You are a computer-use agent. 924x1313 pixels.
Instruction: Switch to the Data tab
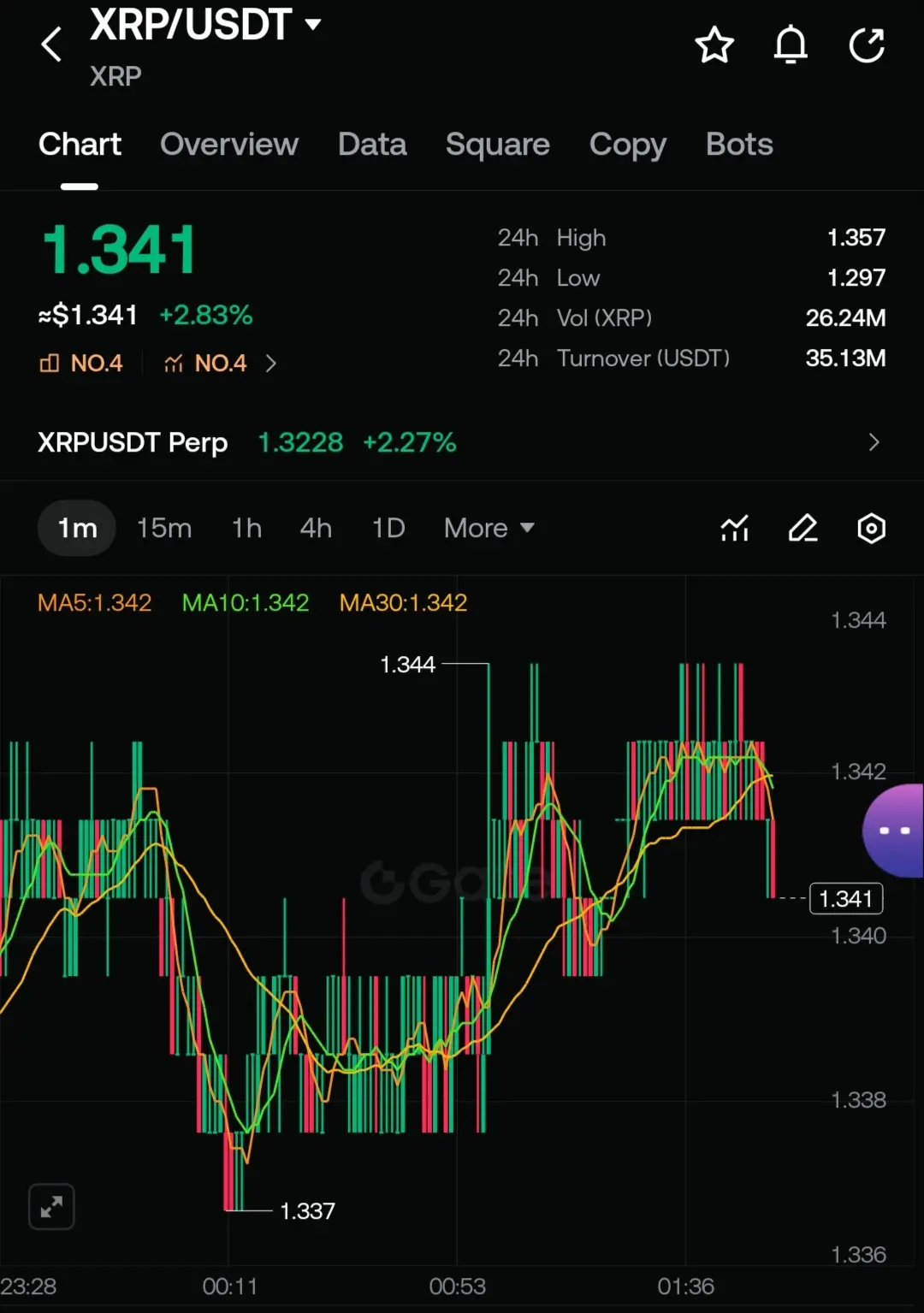point(372,145)
